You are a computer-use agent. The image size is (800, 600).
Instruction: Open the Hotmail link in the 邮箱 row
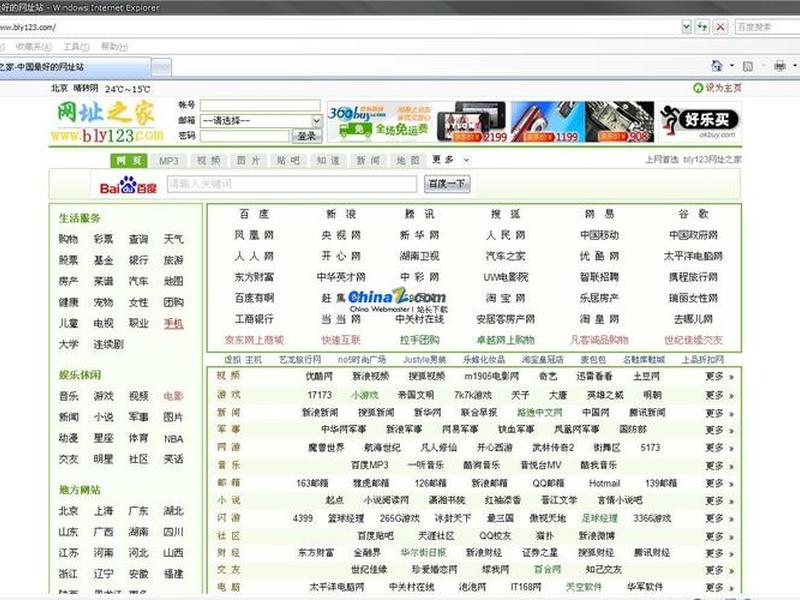coord(605,483)
